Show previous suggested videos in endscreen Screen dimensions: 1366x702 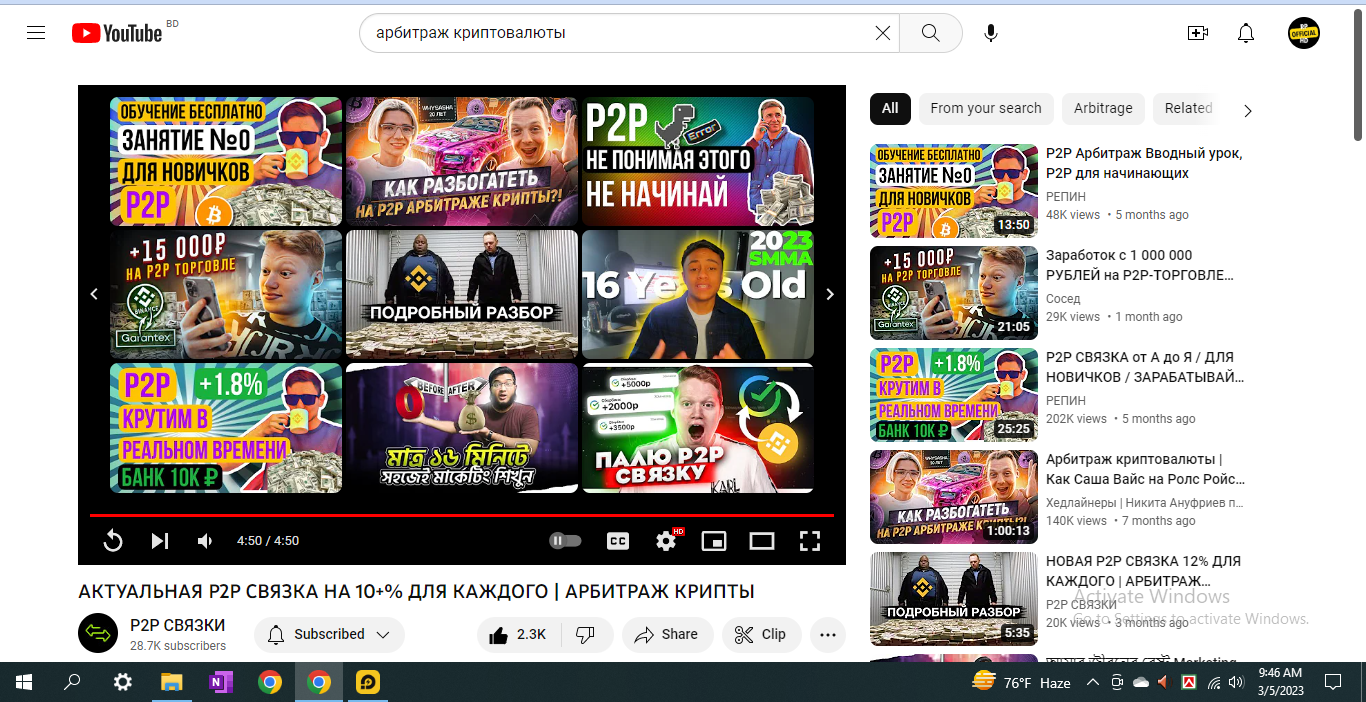click(x=94, y=294)
